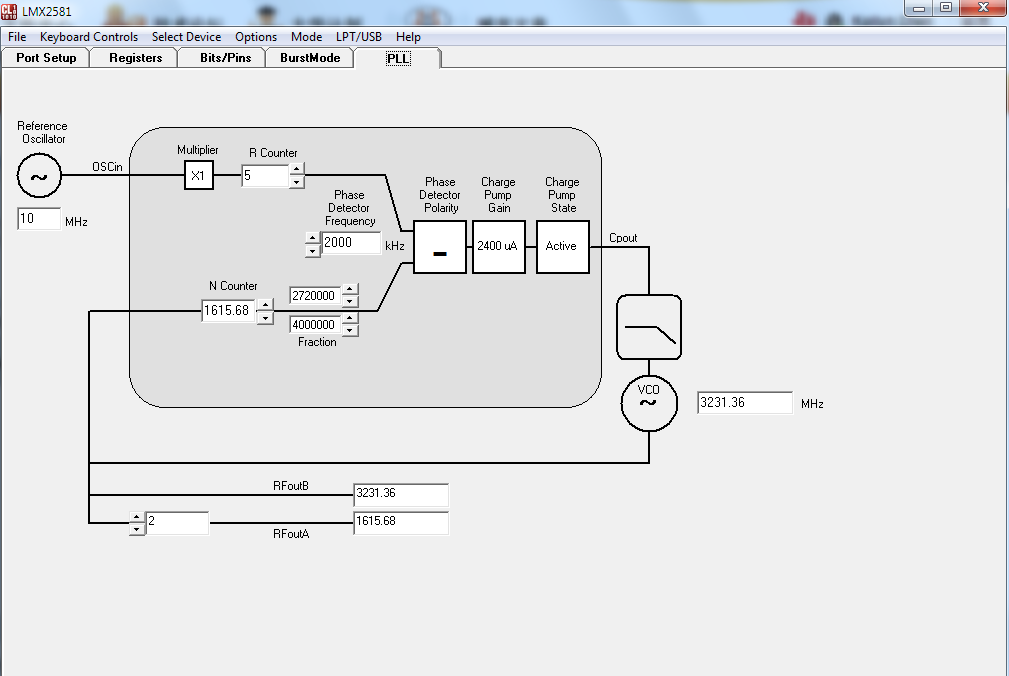Switch to the BurstMode tab
Viewport: 1009px width, 676px height.
[310, 58]
